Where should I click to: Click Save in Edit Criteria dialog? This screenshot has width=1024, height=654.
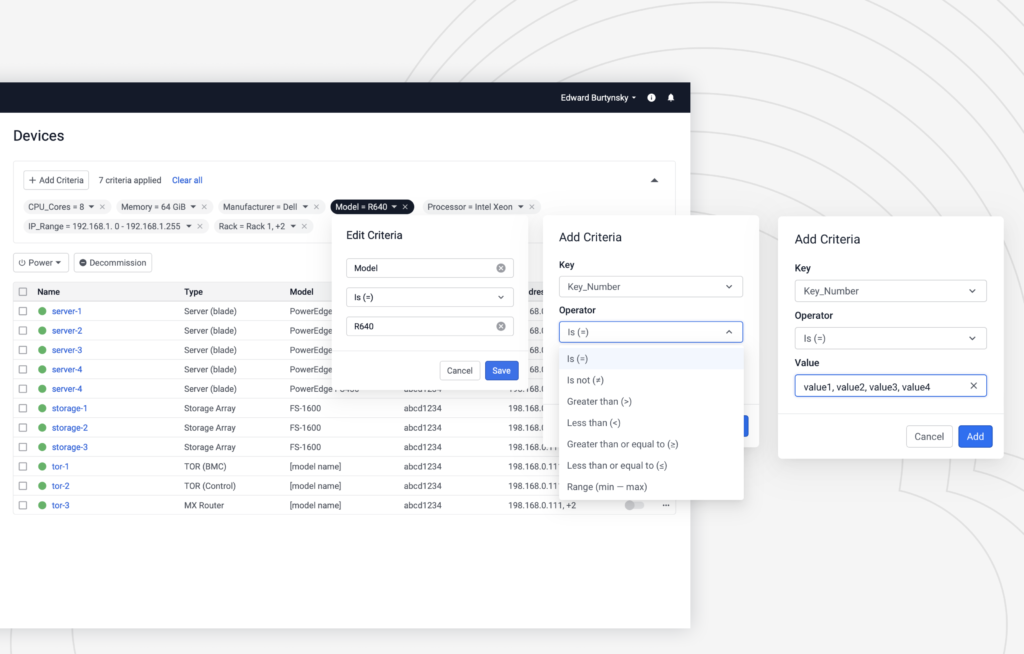(x=501, y=371)
